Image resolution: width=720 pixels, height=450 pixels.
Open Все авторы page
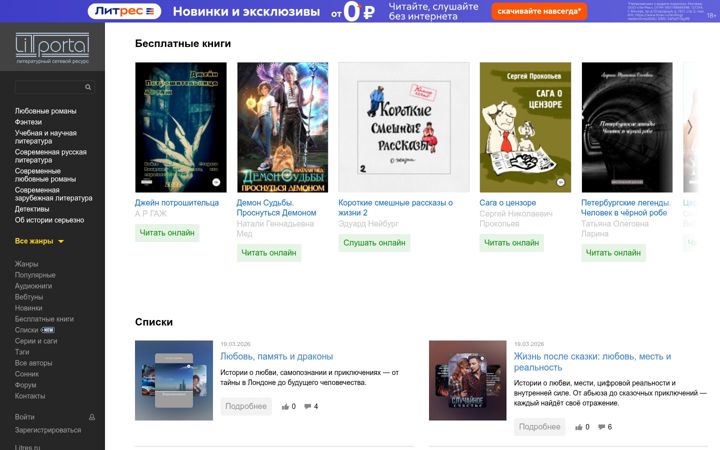pos(33,363)
